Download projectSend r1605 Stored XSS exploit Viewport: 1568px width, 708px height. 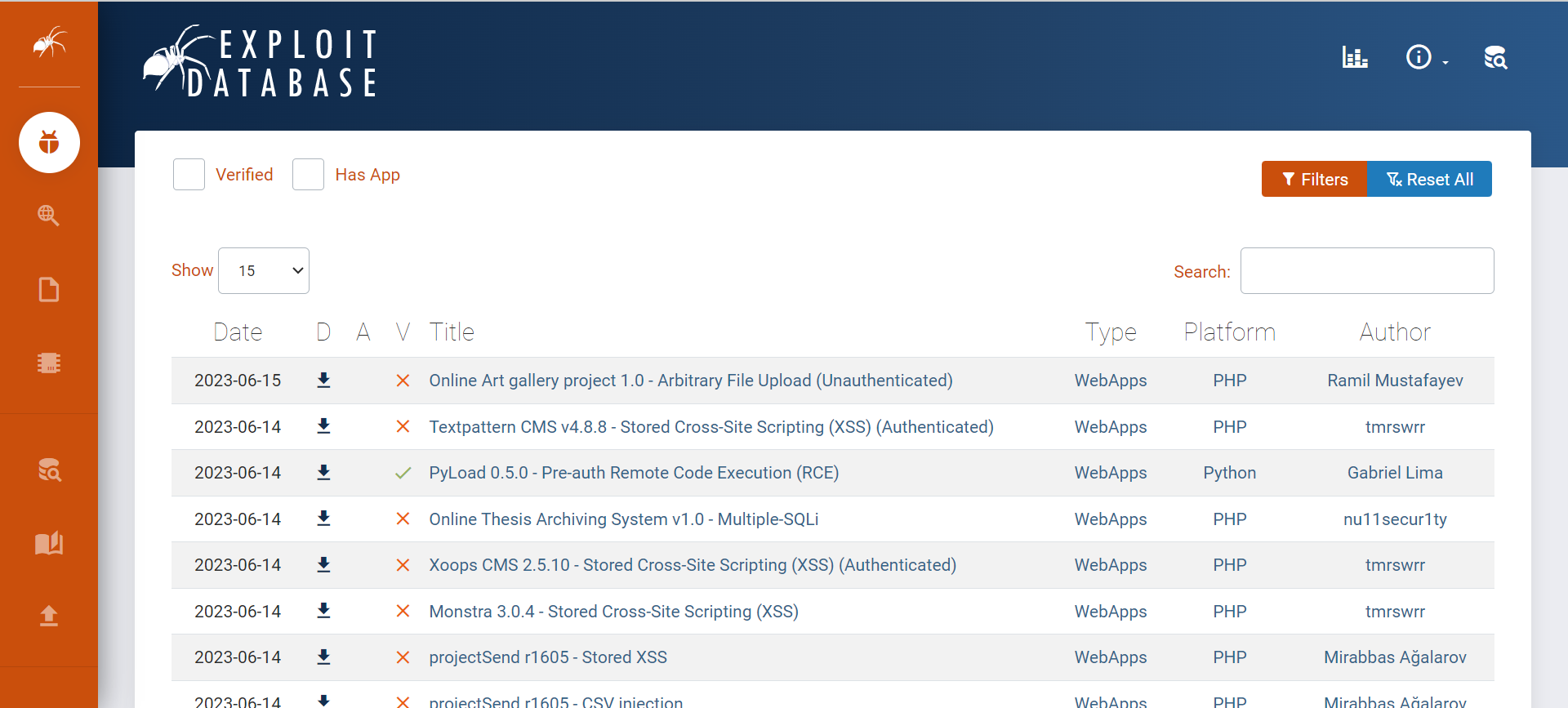pyautogui.click(x=323, y=657)
